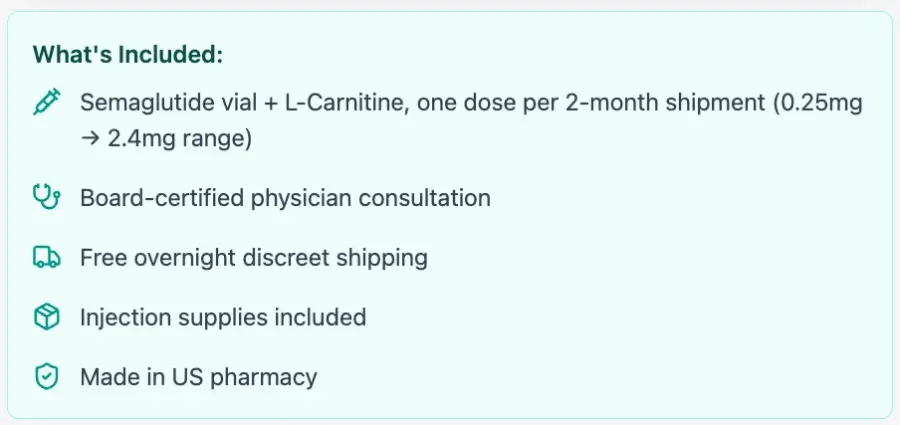Click the "discreet shipping" text

[x=335, y=258]
